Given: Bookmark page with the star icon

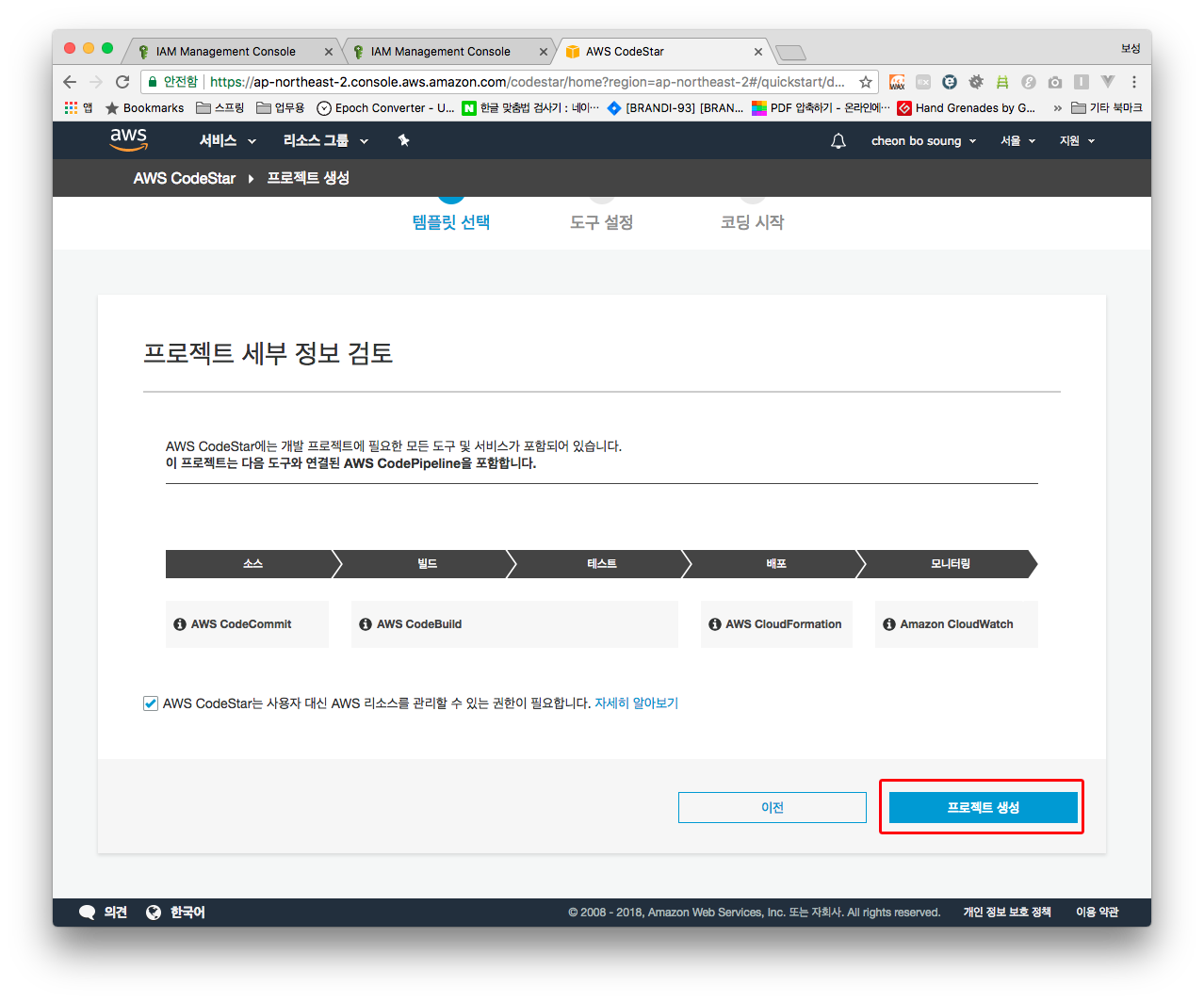Looking at the screenshot, I should [x=865, y=82].
